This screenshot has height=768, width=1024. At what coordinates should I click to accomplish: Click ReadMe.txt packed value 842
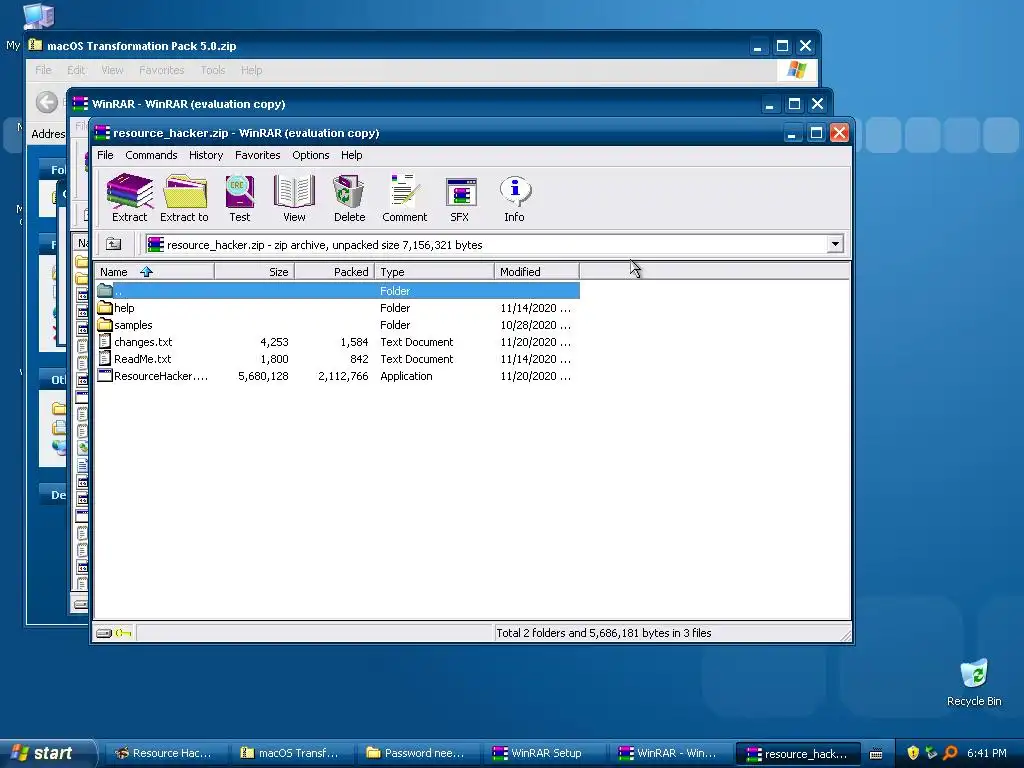[x=359, y=359]
